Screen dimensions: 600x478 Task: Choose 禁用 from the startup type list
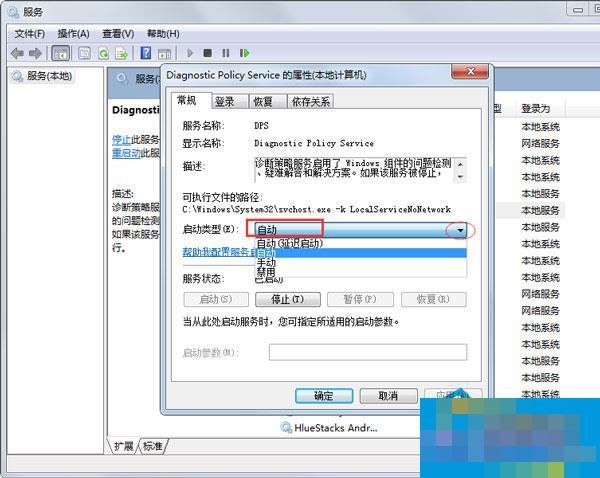pos(360,271)
